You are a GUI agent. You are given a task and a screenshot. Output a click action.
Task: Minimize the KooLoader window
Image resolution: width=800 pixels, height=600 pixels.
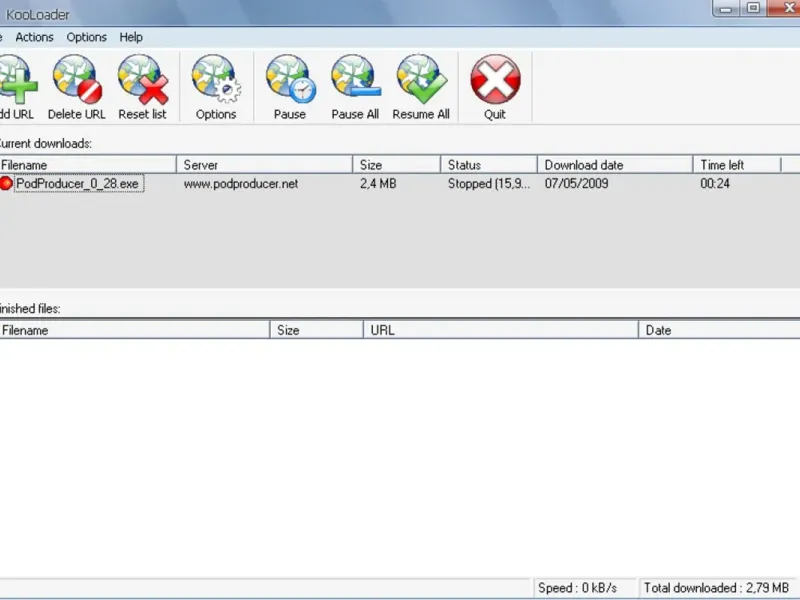pos(727,8)
